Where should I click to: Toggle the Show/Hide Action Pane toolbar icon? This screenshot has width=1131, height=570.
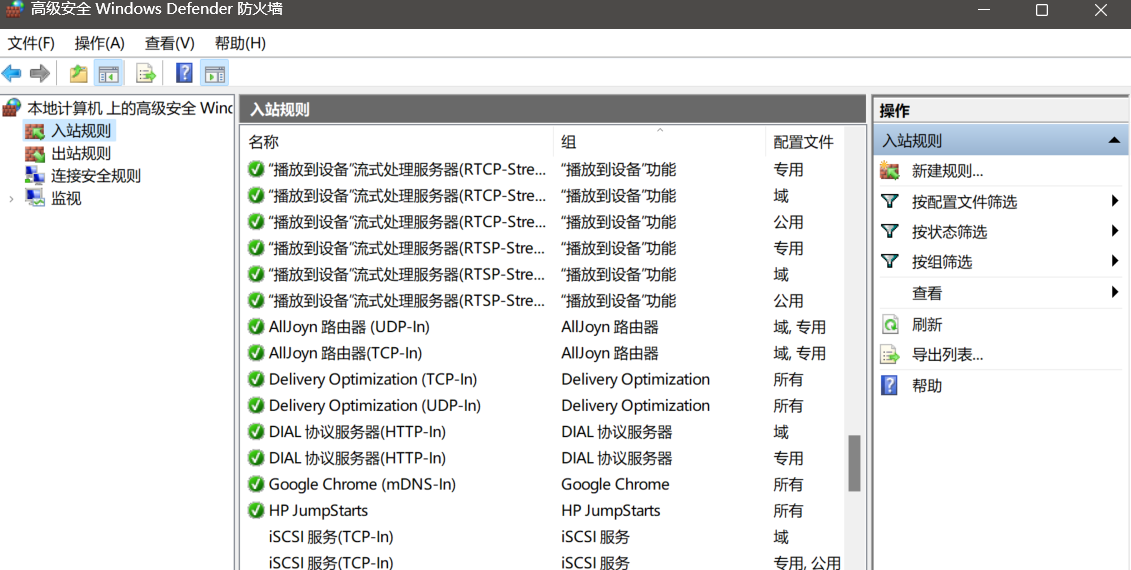coord(214,73)
